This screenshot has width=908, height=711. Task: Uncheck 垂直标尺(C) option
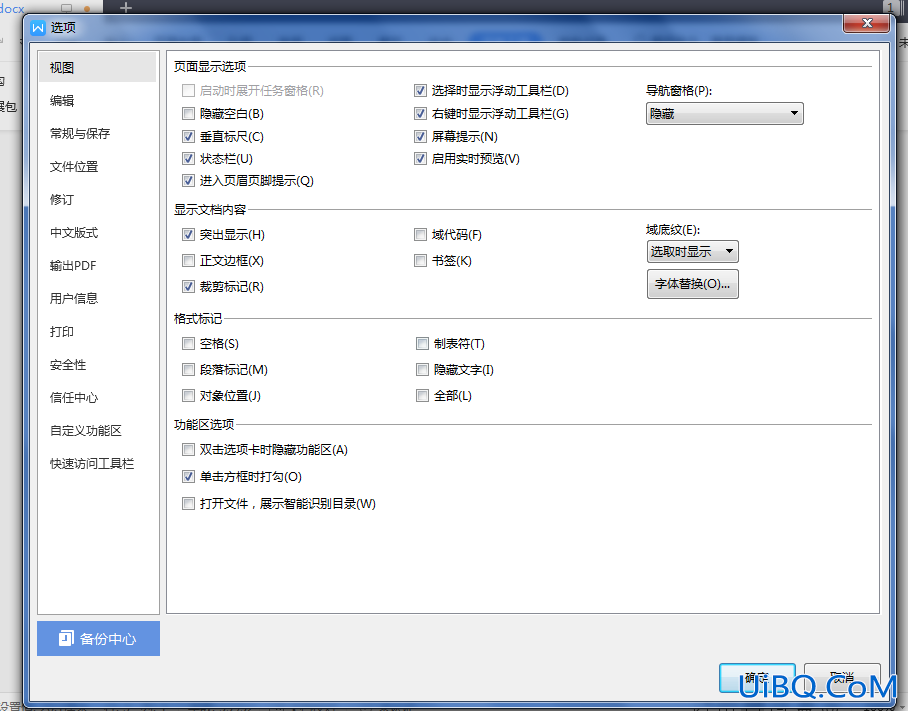pyautogui.click(x=188, y=137)
